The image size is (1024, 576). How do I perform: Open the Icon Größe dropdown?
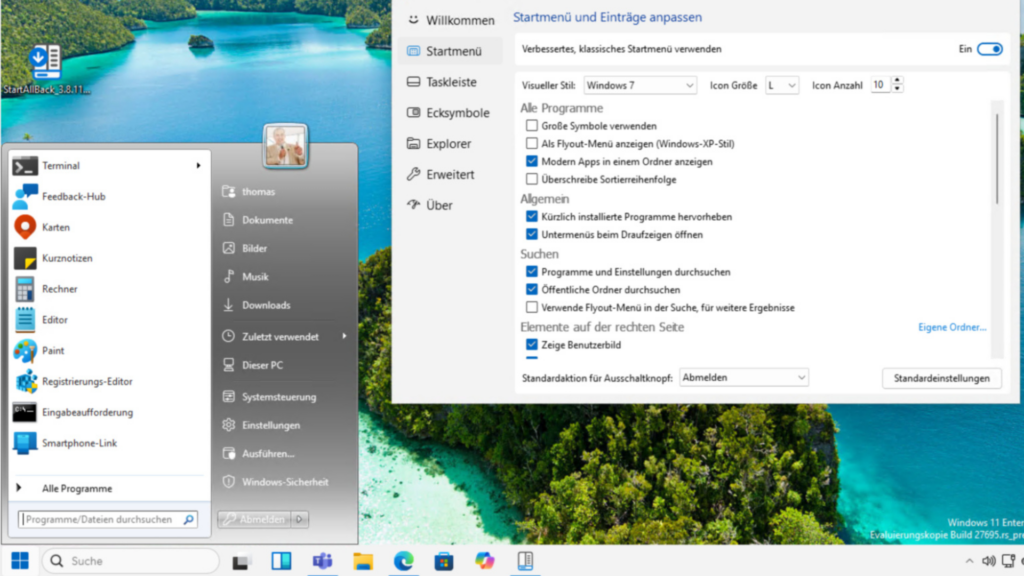[782, 86]
